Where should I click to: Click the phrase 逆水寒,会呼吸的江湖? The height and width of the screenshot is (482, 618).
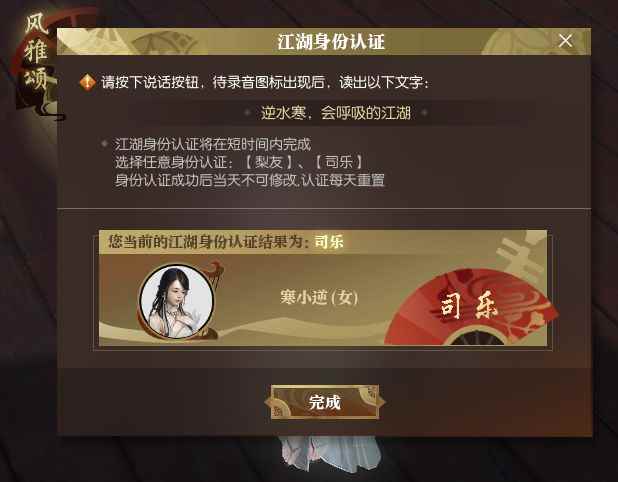click(335, 113)
